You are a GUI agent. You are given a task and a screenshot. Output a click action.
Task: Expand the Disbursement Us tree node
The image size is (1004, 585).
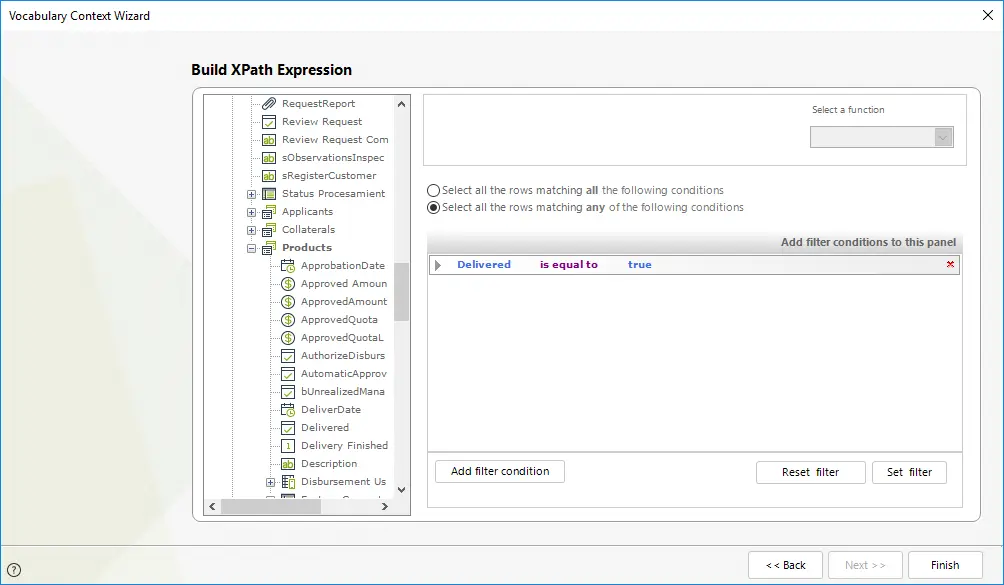[x=271, y=482]
